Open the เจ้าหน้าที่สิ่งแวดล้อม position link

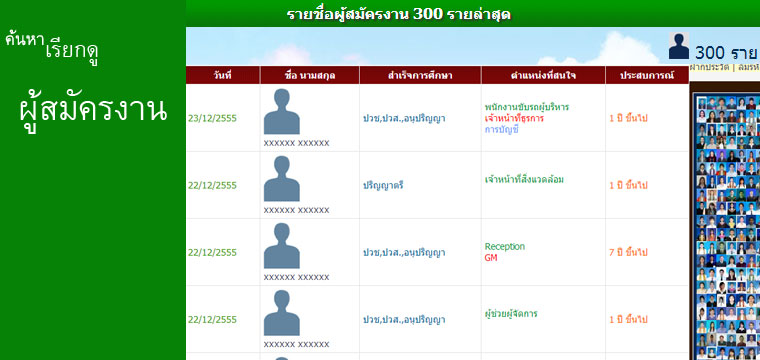[524, 180]
